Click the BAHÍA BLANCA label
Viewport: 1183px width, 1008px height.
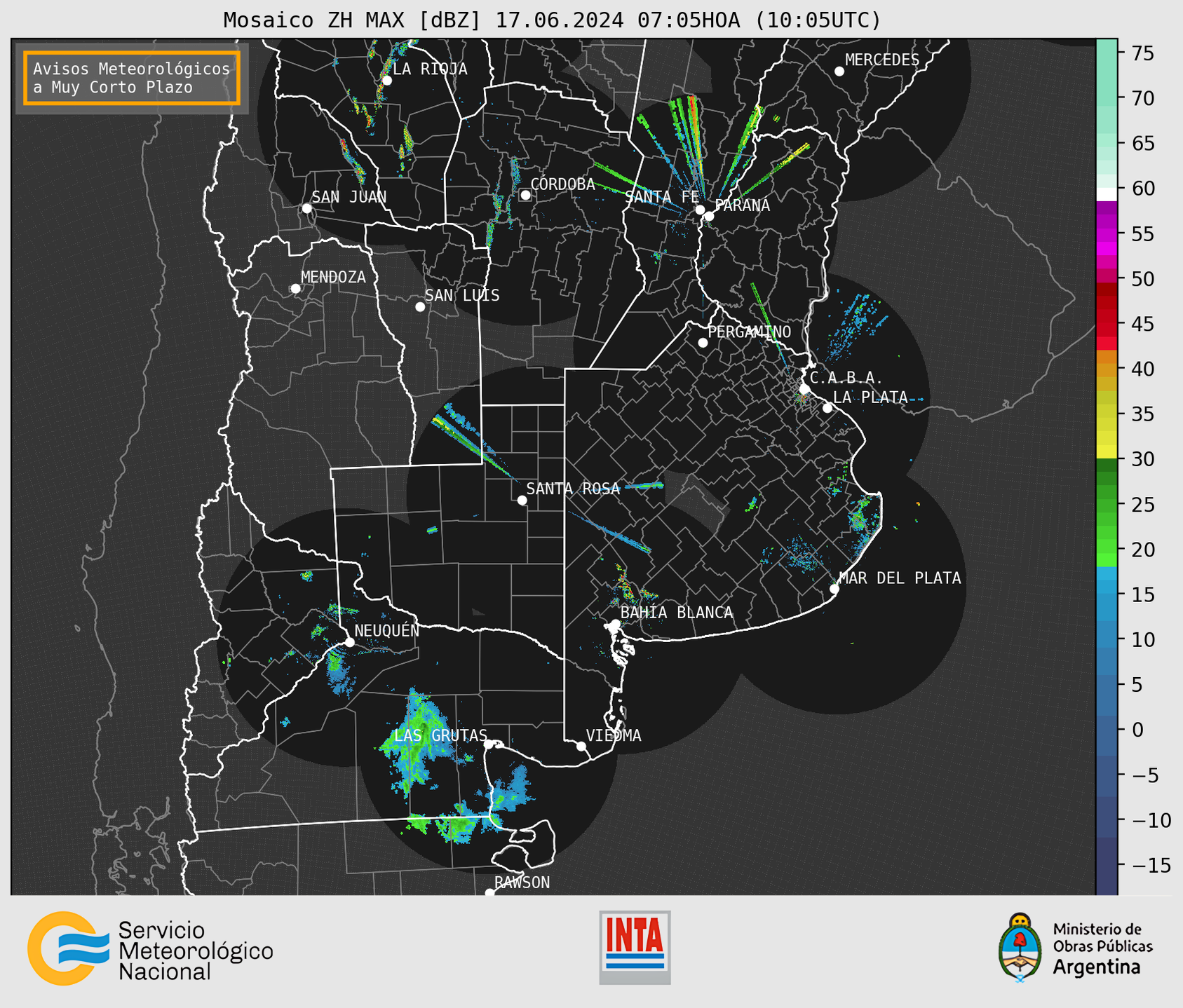[x=677, y=613]
